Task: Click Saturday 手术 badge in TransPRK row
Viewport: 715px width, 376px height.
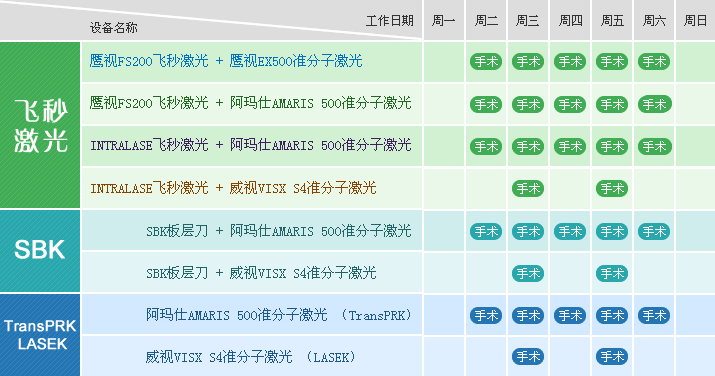Action: pos(654,315)
